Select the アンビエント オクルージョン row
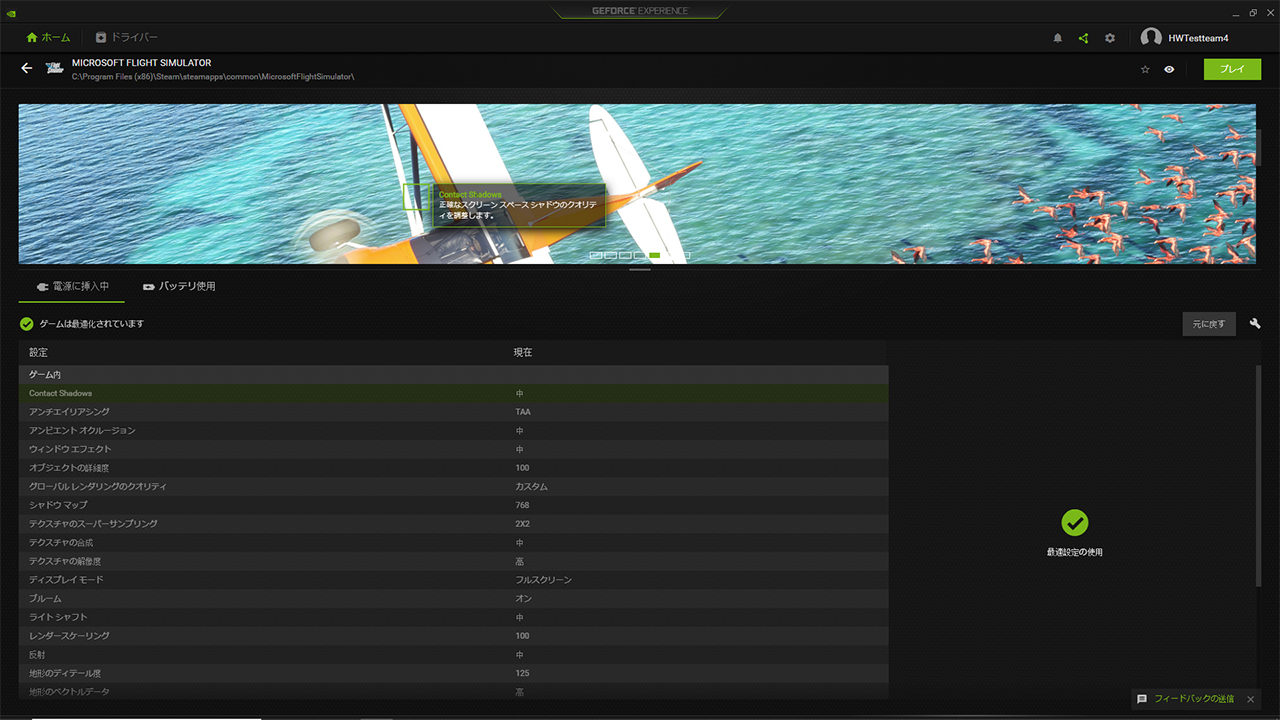 pos(453,431)
